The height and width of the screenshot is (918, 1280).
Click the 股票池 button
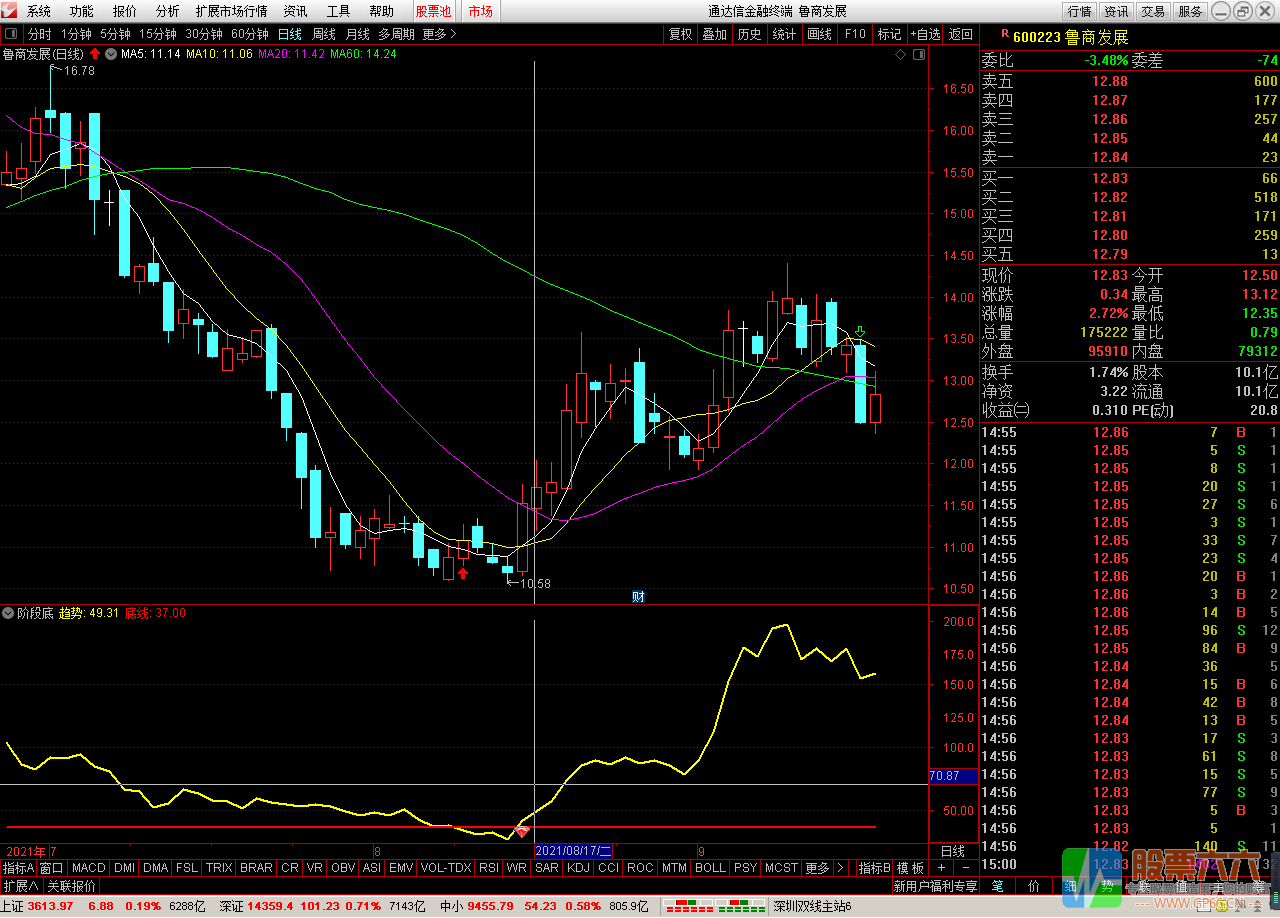point(434,11)
